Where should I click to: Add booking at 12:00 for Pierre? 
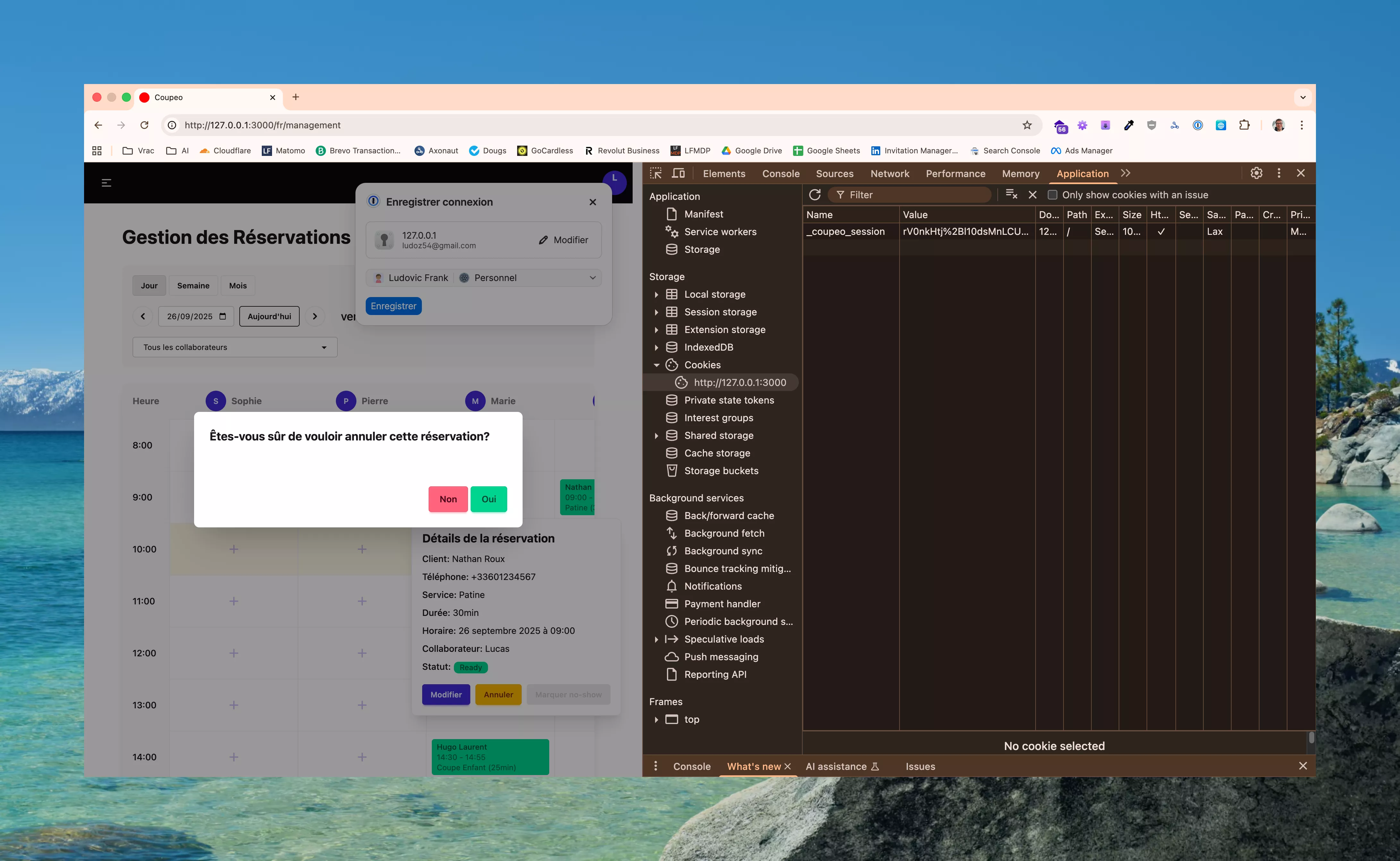[x=362, y=653]
